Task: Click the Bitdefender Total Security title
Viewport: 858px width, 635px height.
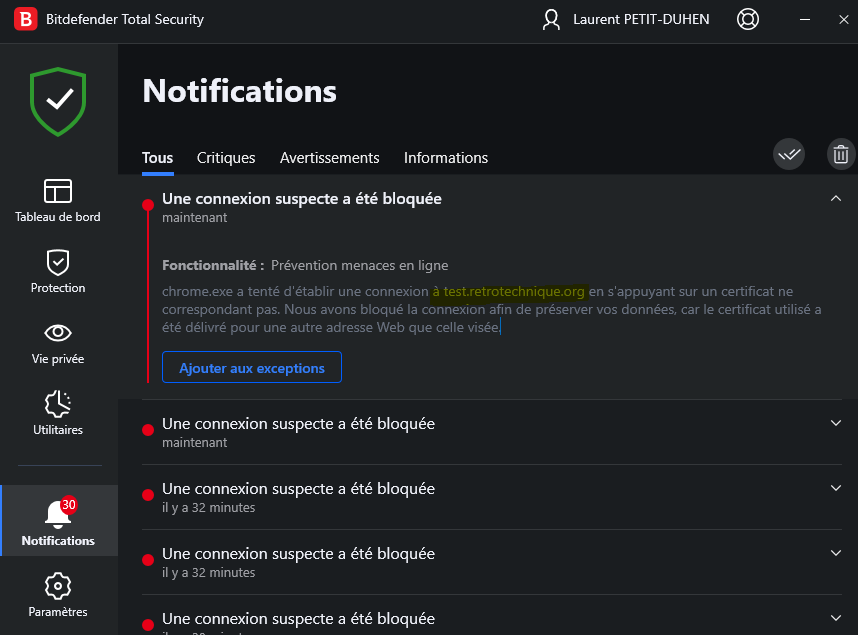Action: point(125,20)
